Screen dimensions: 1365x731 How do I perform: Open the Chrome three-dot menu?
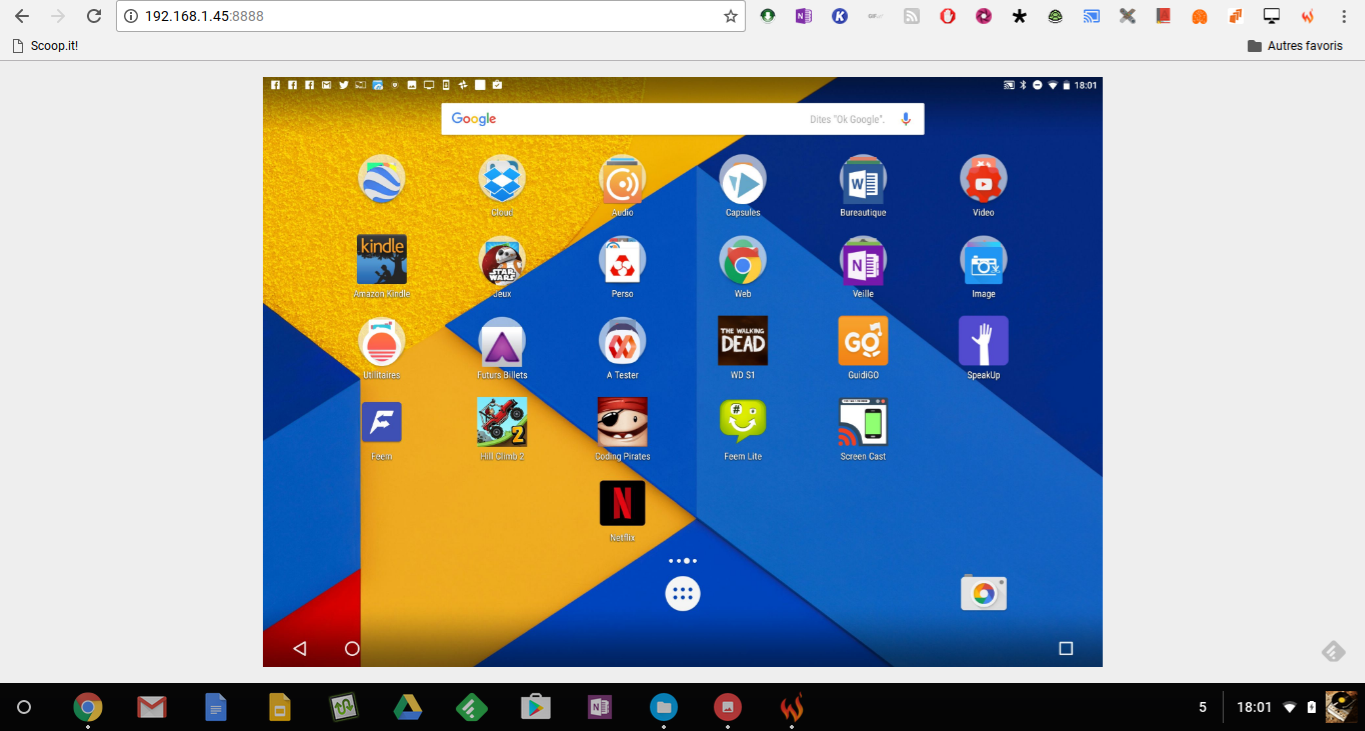[x=1343, y=16]
